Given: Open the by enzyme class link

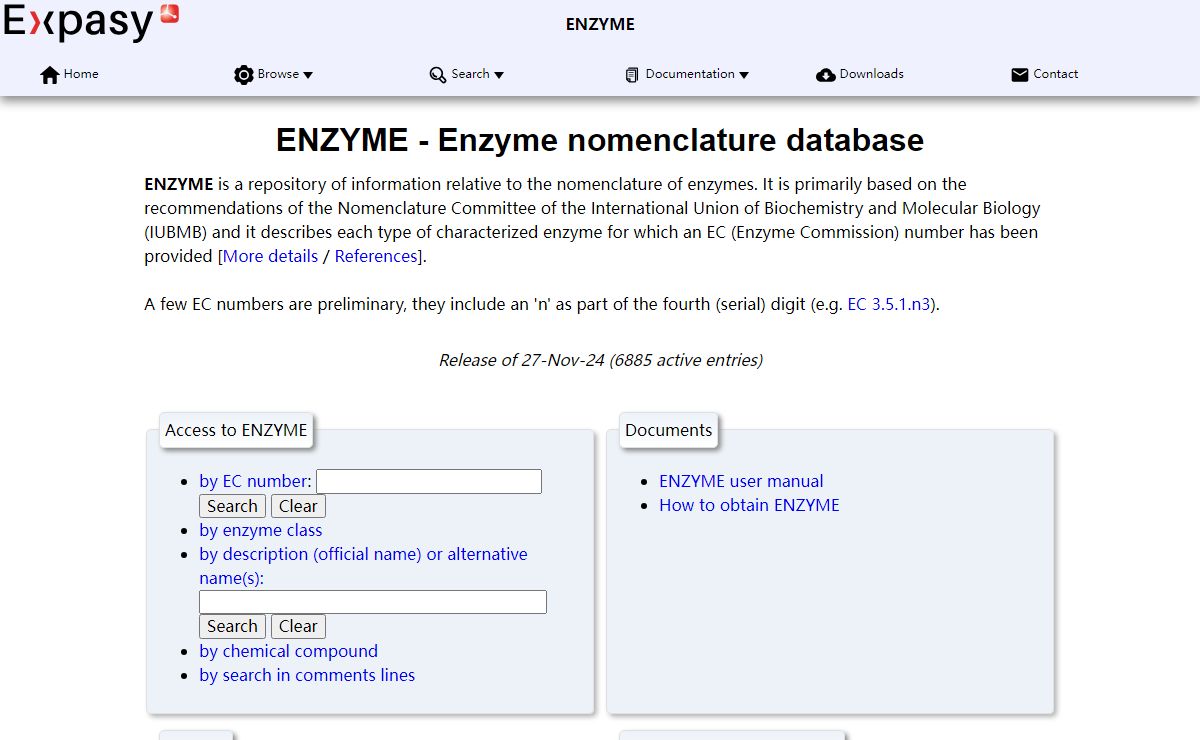Looking at the screenshot, I should pos(260,530).
